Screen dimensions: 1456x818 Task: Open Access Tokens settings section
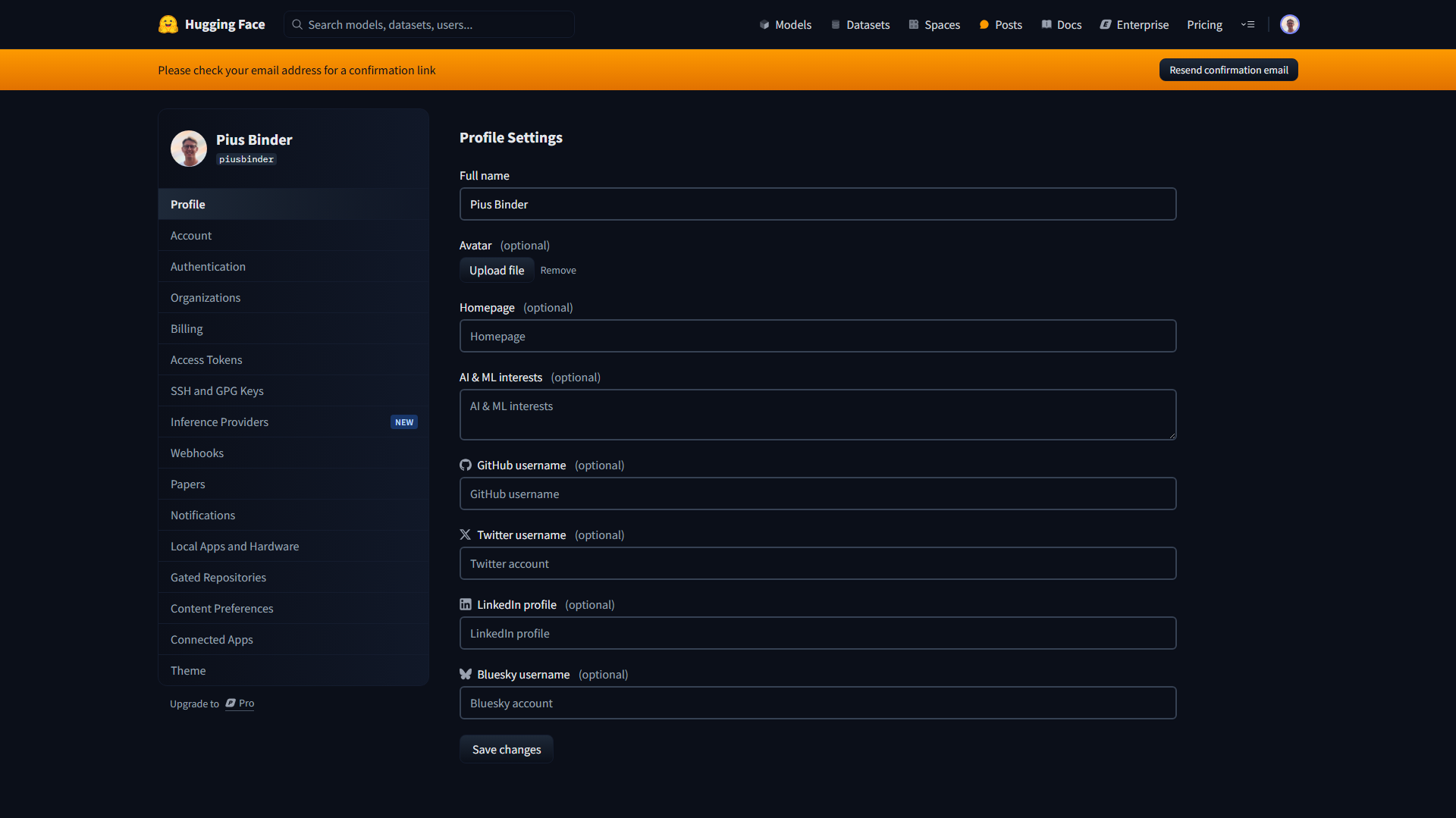coord(206,360)
